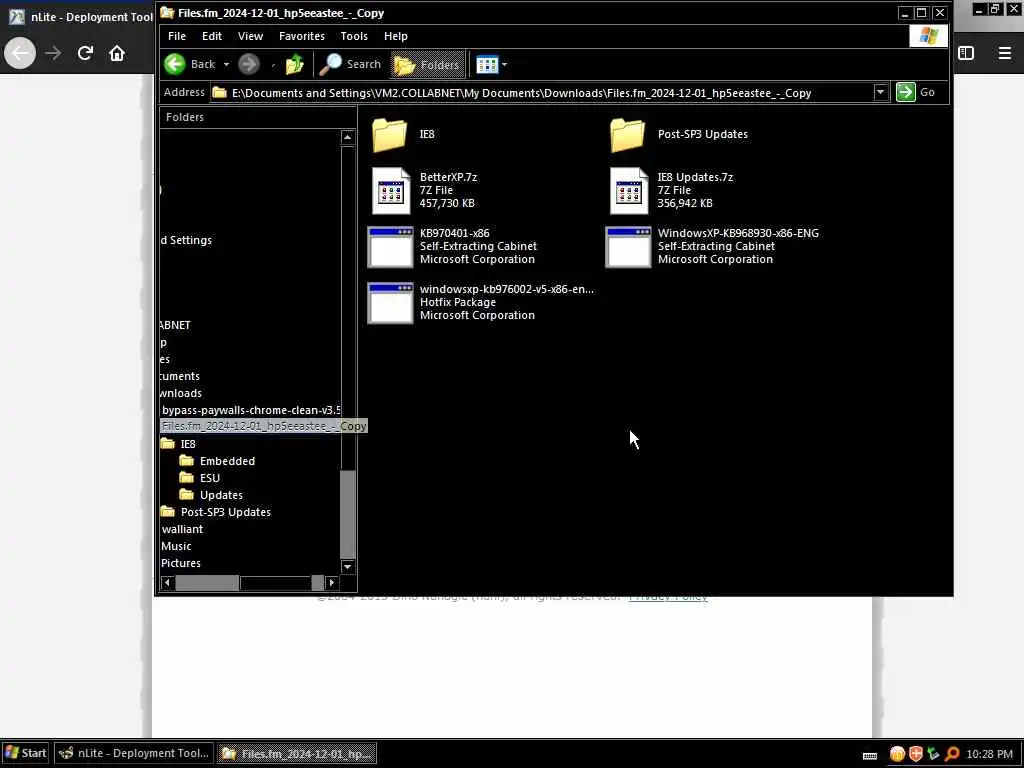Click the keyboard icon in system tray
Image resolution: width=1024 pixels, height=768 pixels.
(x=869, y=756)
